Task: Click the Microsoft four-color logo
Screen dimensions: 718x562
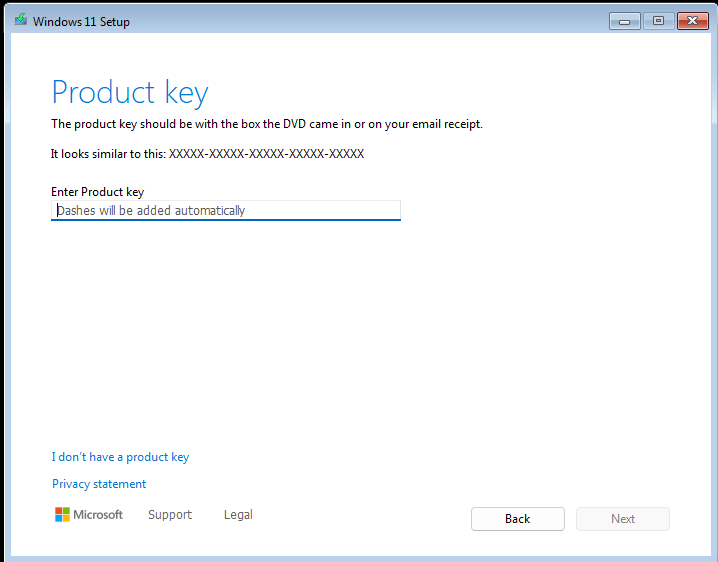Action: click(62, 514)
